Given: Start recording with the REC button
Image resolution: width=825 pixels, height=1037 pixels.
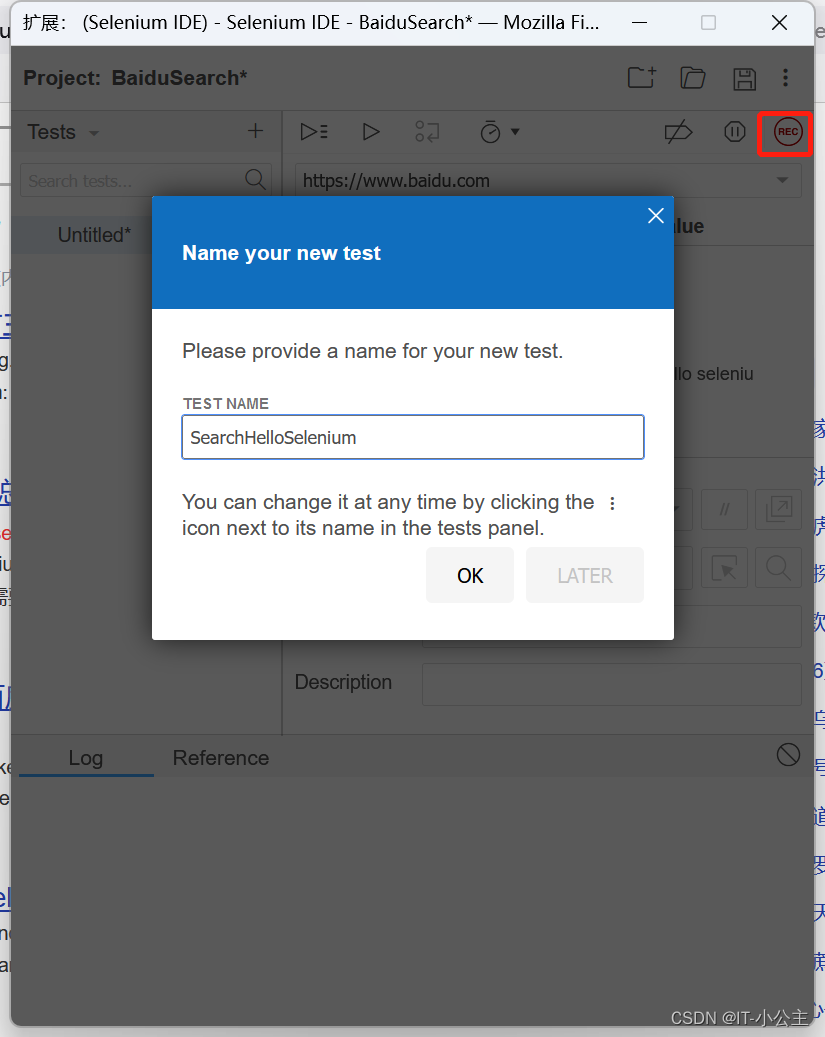Looking at the screenshot, I should click(x=788, y=132).
